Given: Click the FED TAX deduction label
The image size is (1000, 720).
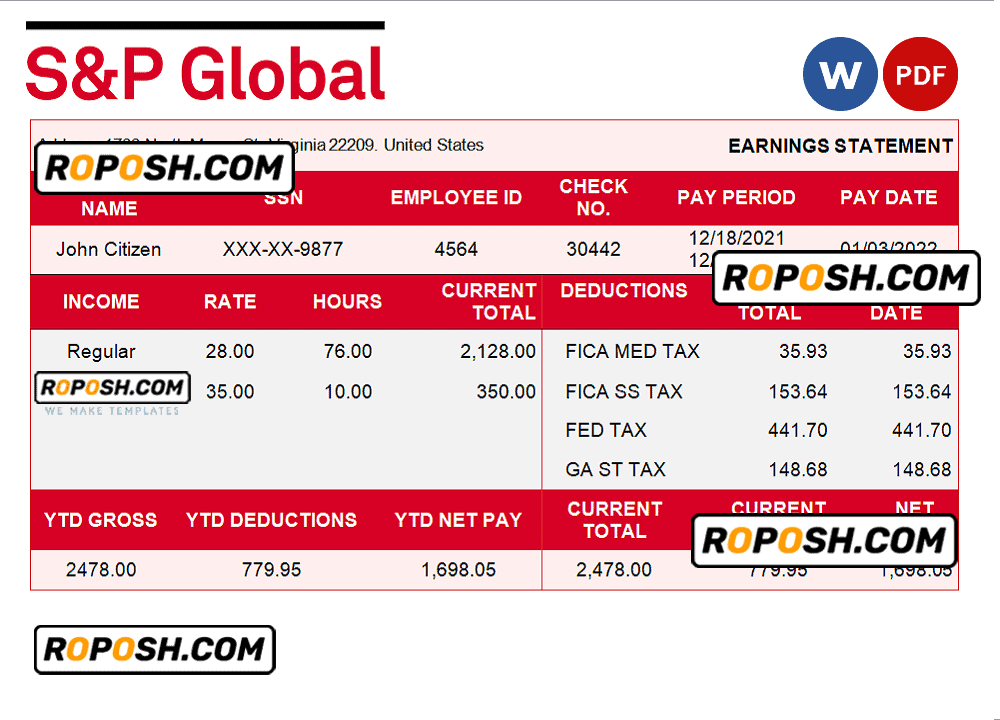Looking at the screenshot, I should click(x=606, y=430).
